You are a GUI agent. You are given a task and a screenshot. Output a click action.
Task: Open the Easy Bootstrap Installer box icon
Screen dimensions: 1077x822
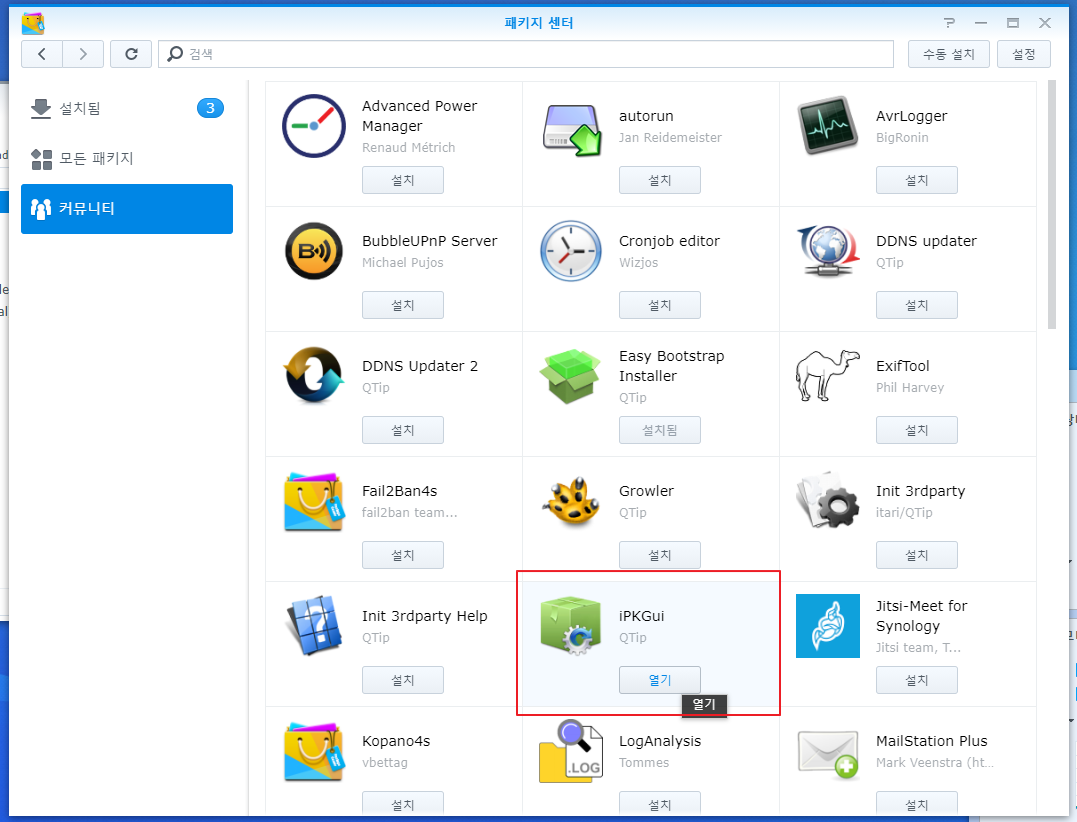569,376
